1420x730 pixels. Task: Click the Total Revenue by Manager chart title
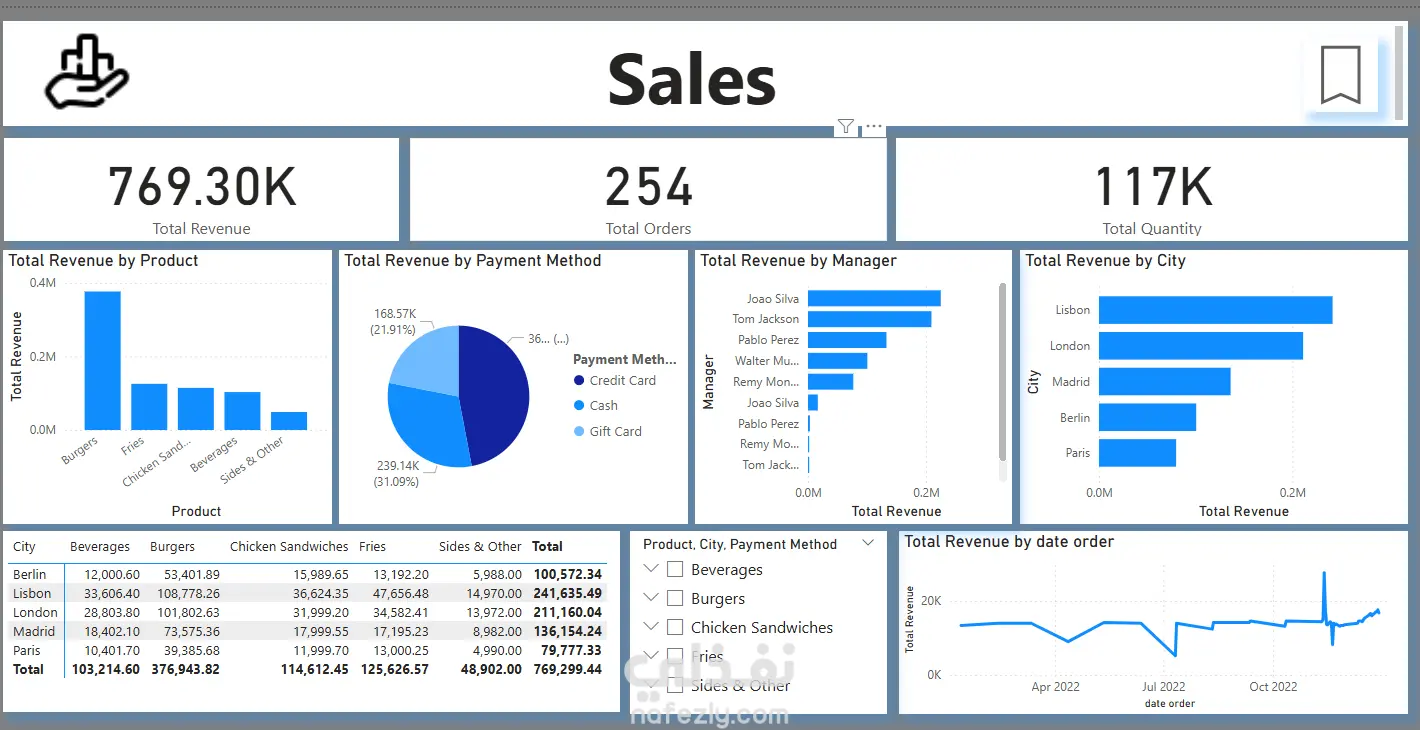pos(799,260)
